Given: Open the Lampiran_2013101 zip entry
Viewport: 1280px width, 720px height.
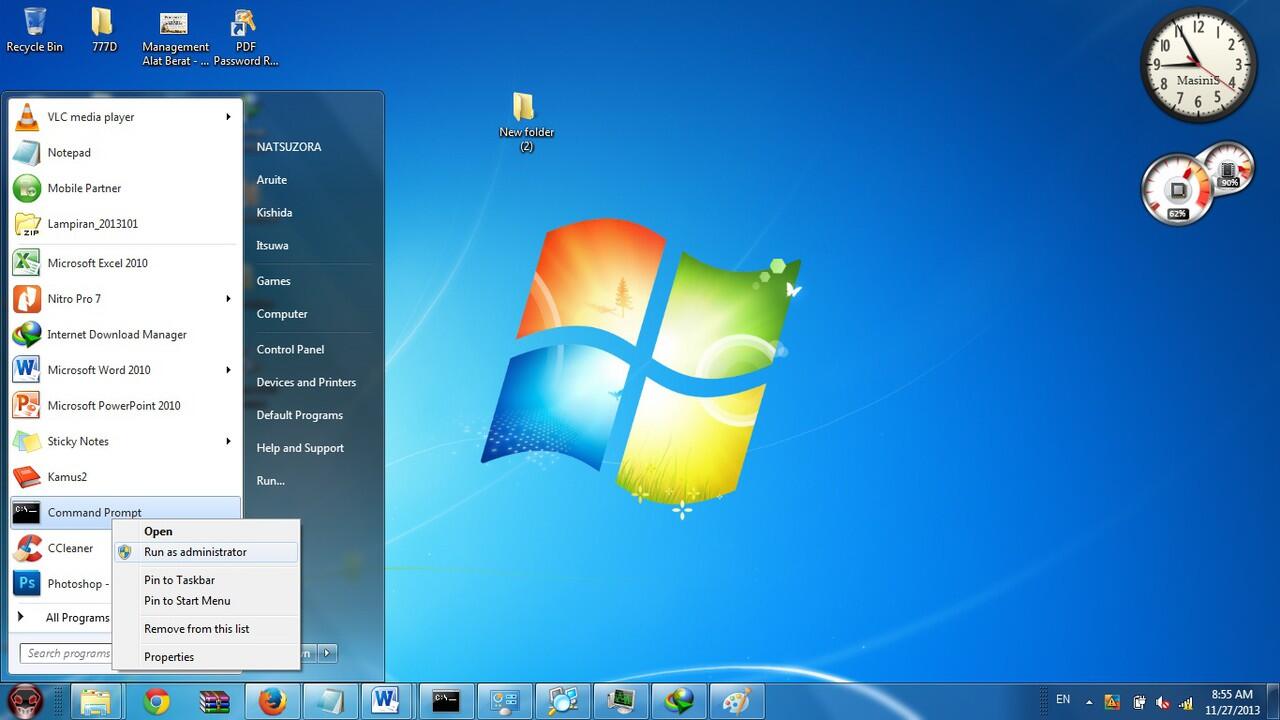Looking at the screenshot, I should point(125,224).
